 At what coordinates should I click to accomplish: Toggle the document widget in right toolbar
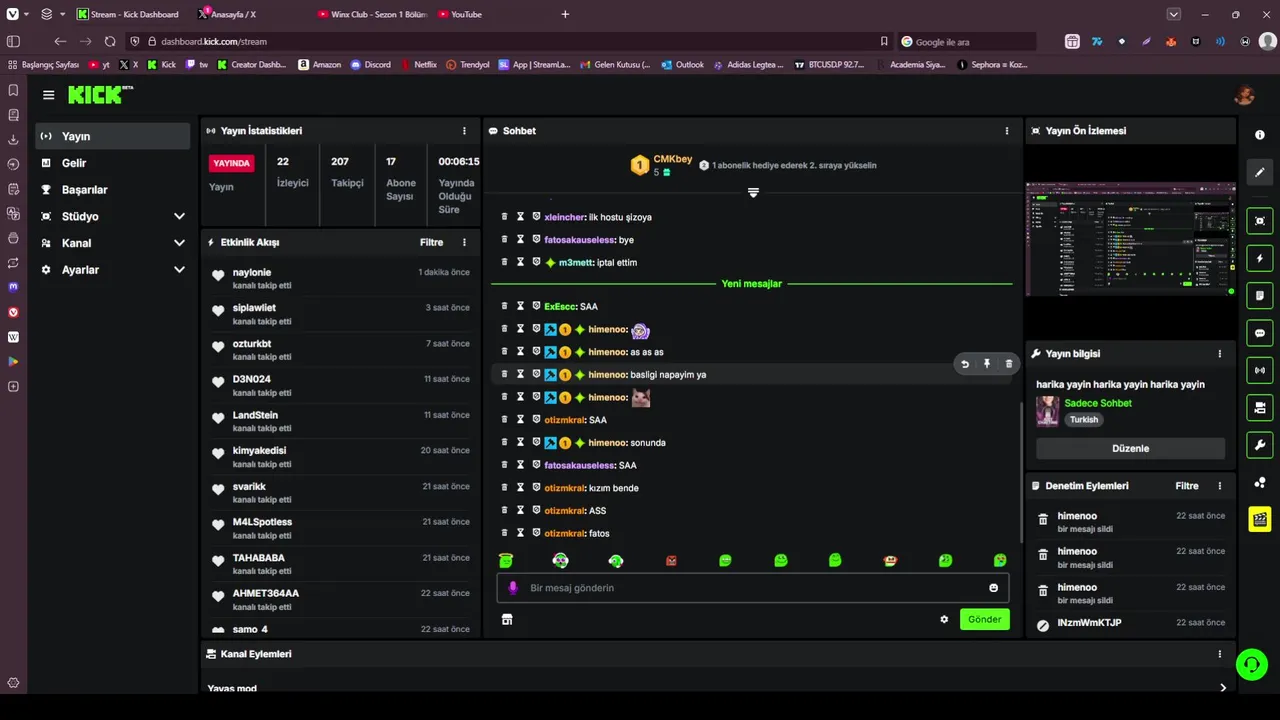click(1260, 295)
